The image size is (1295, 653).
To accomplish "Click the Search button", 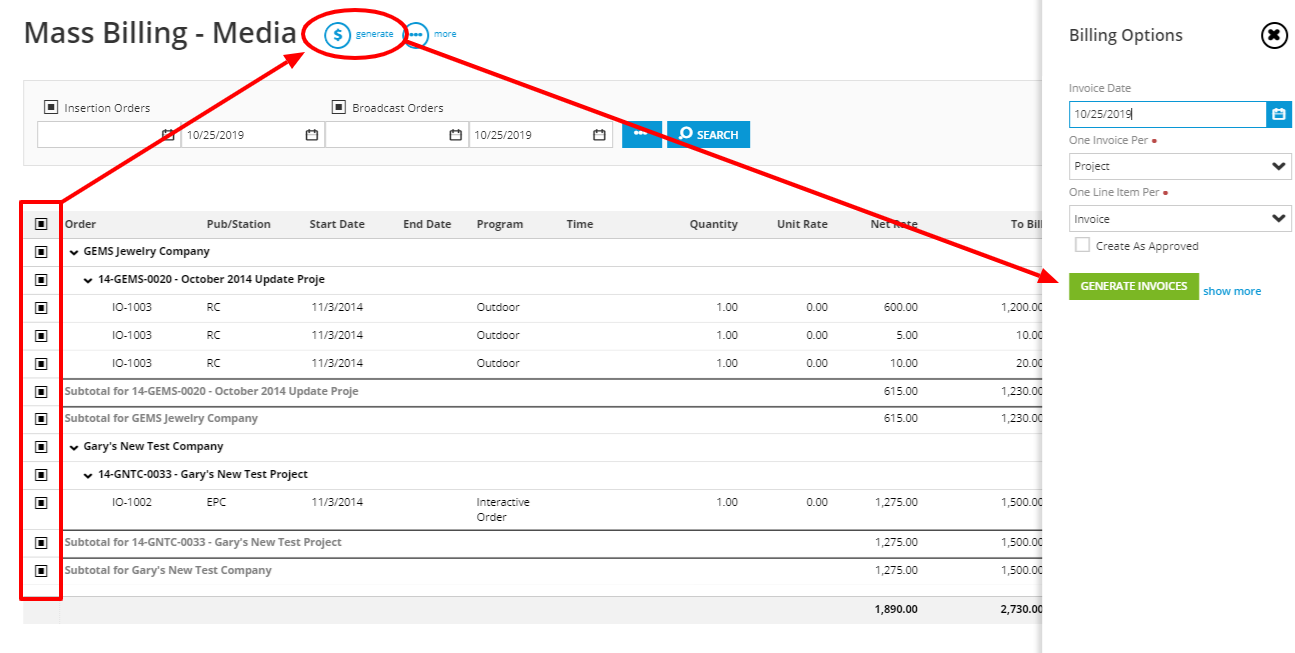I will [x=708, y=135].
